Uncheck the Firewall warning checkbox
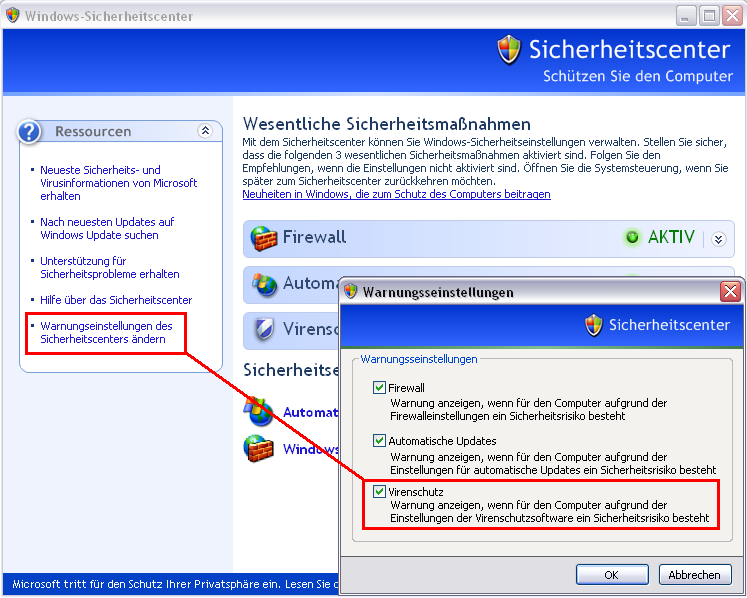747x598 pixels. (x=379, y=387)
